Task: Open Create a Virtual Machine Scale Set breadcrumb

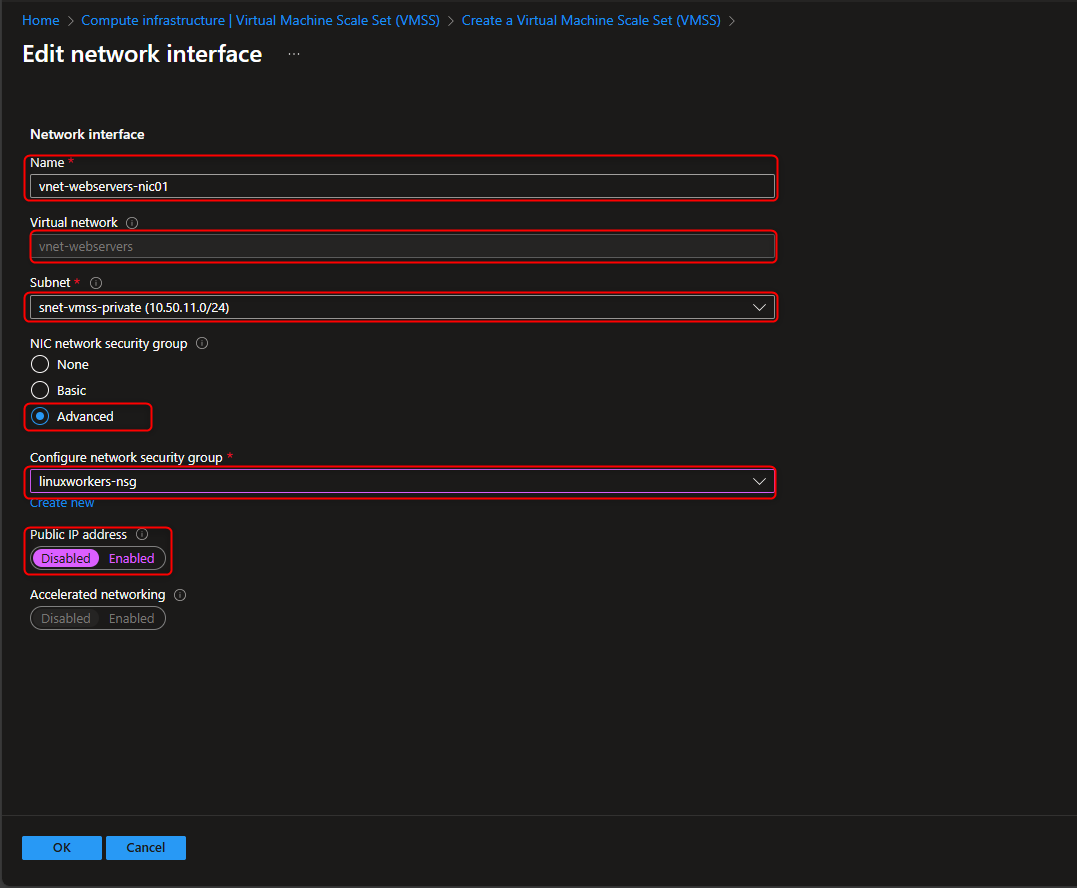Action: [590, 19]
